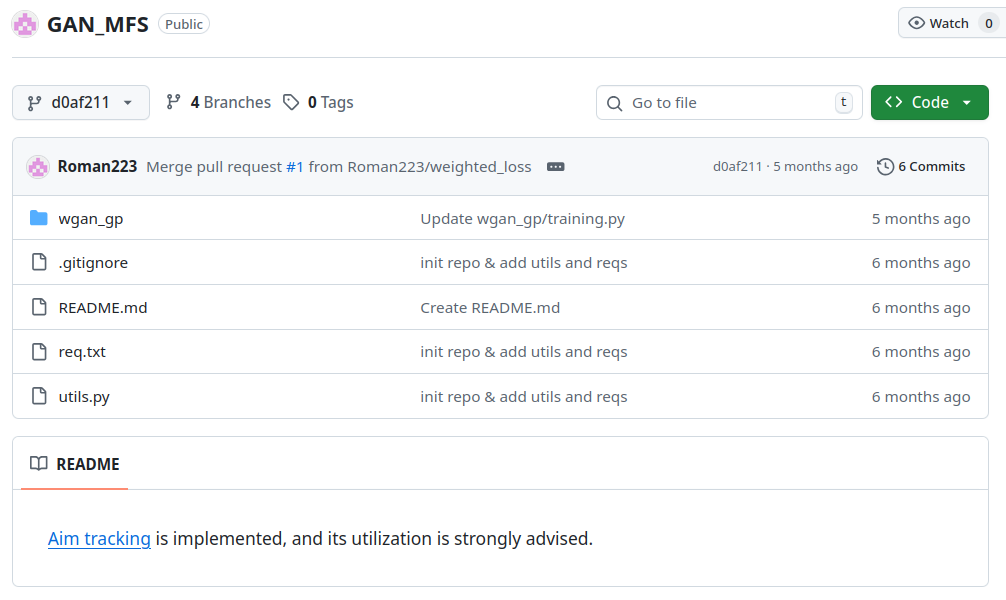Open the wgan_gp folder icon
The height and width of the screenshot is (600, 1006).
pyautogui.click(x=39, y=219)
